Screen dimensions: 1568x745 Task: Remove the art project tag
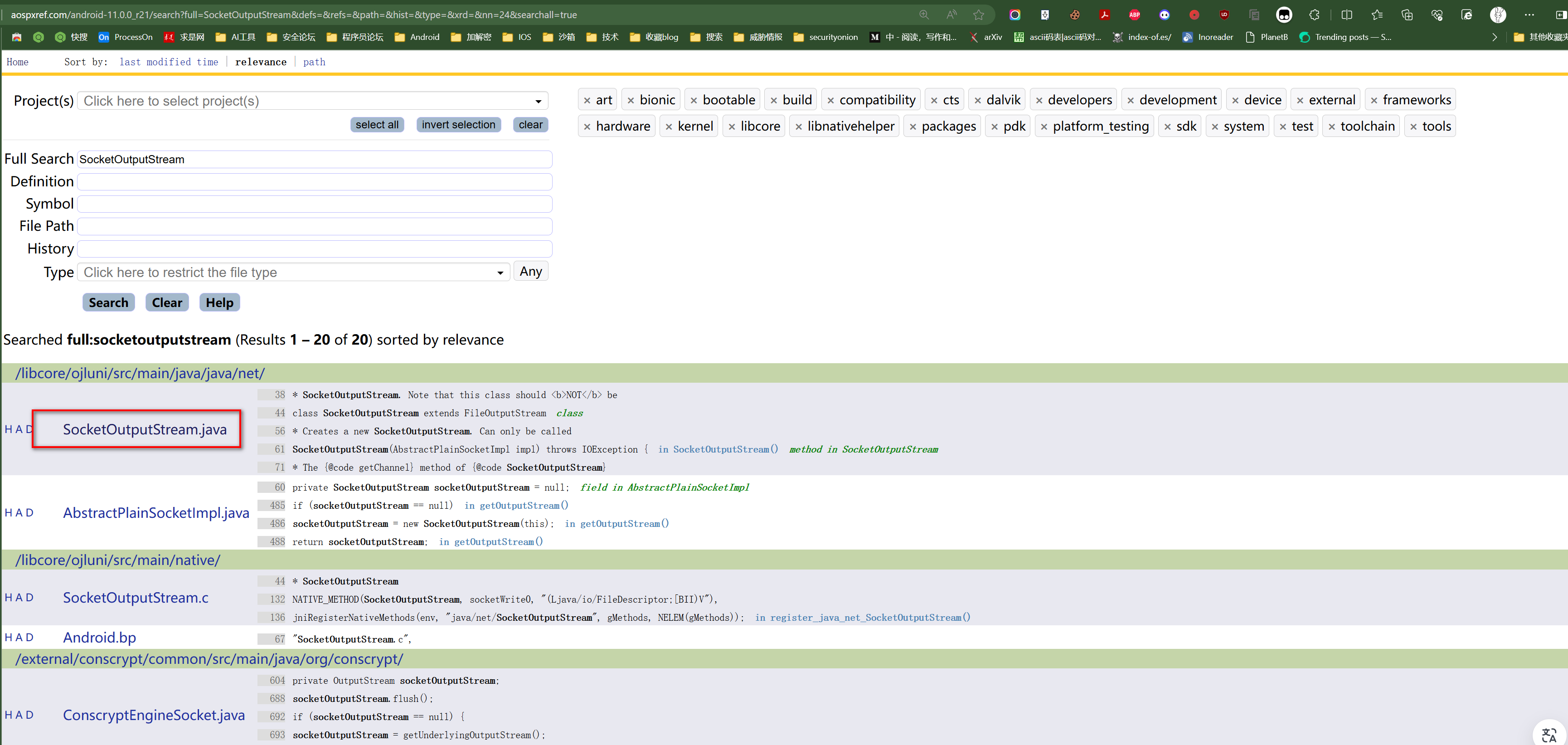tap(587, 100)
